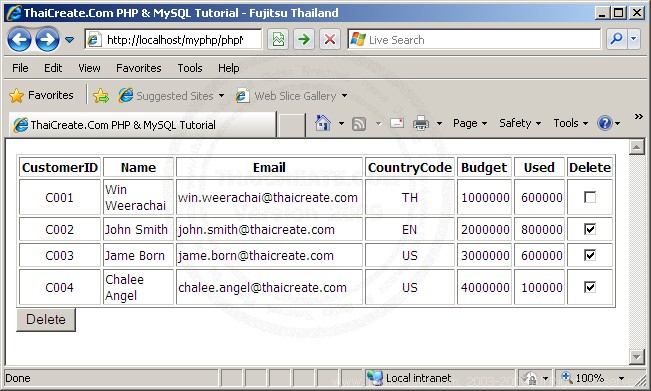This screenshot has width=651, height=391.
Task: Open the Safety command menu
Action: tap(520, 123)
